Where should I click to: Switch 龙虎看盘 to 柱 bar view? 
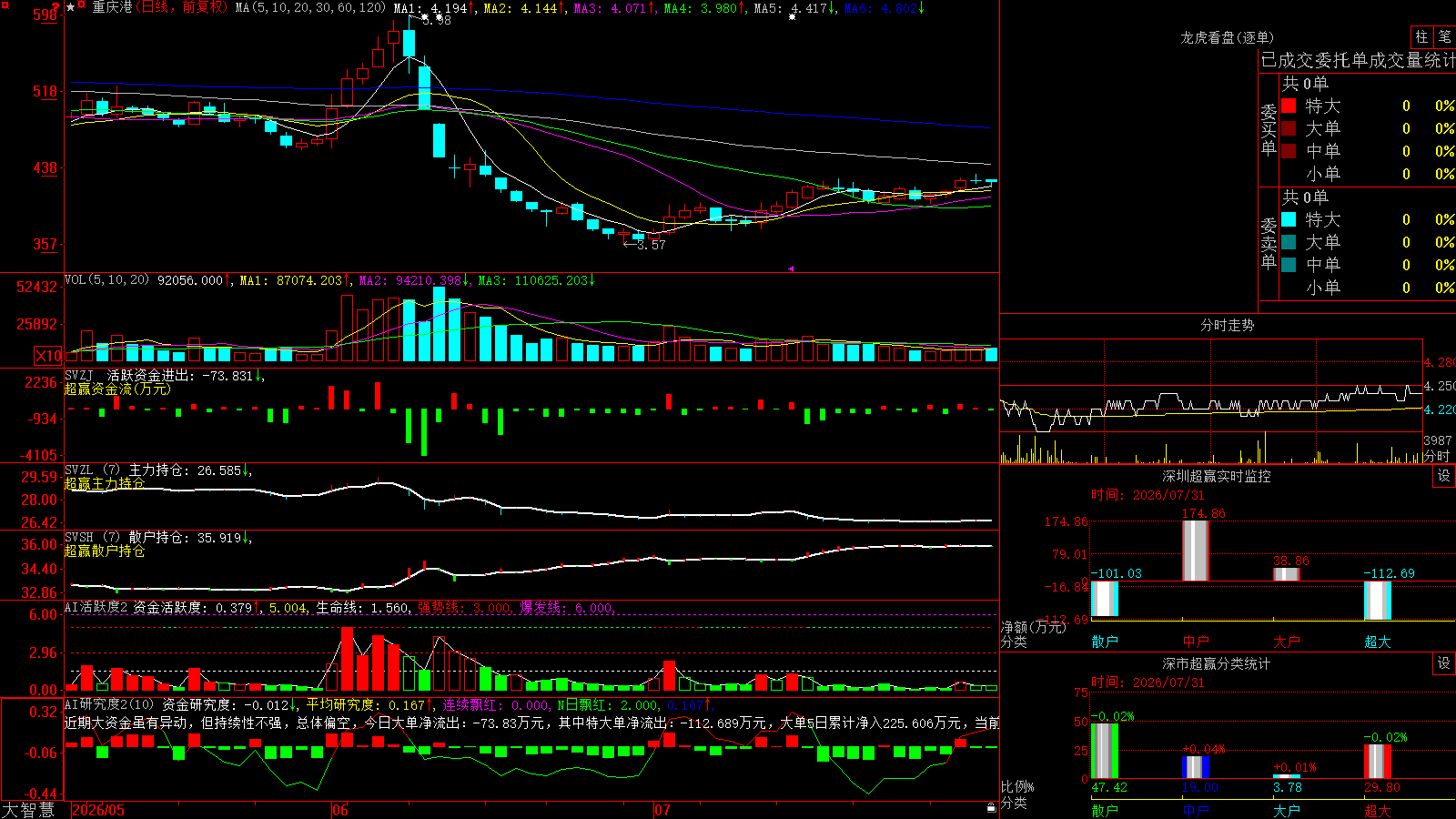coord(1421,36)
